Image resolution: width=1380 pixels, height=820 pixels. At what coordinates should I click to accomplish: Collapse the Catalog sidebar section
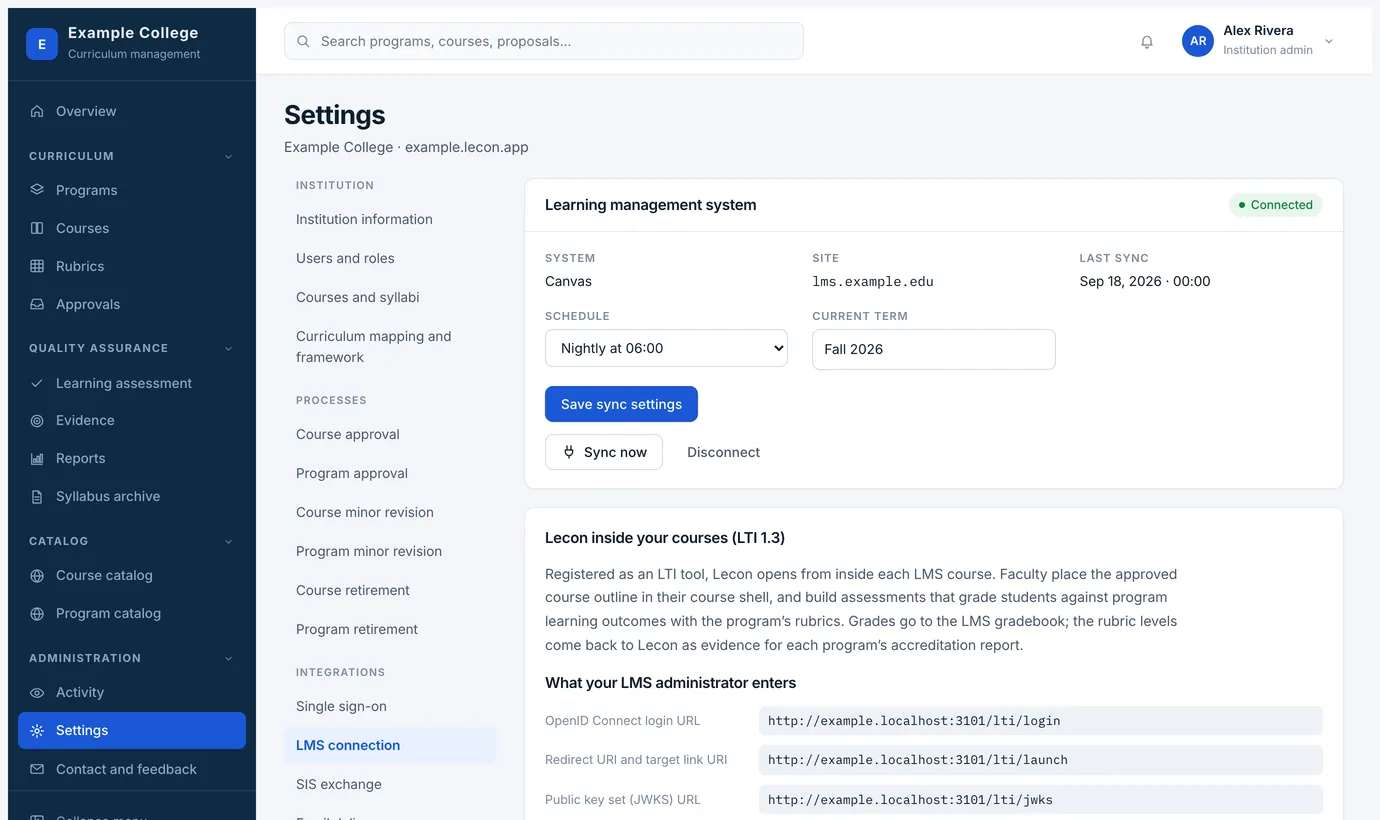click(228, 541)
